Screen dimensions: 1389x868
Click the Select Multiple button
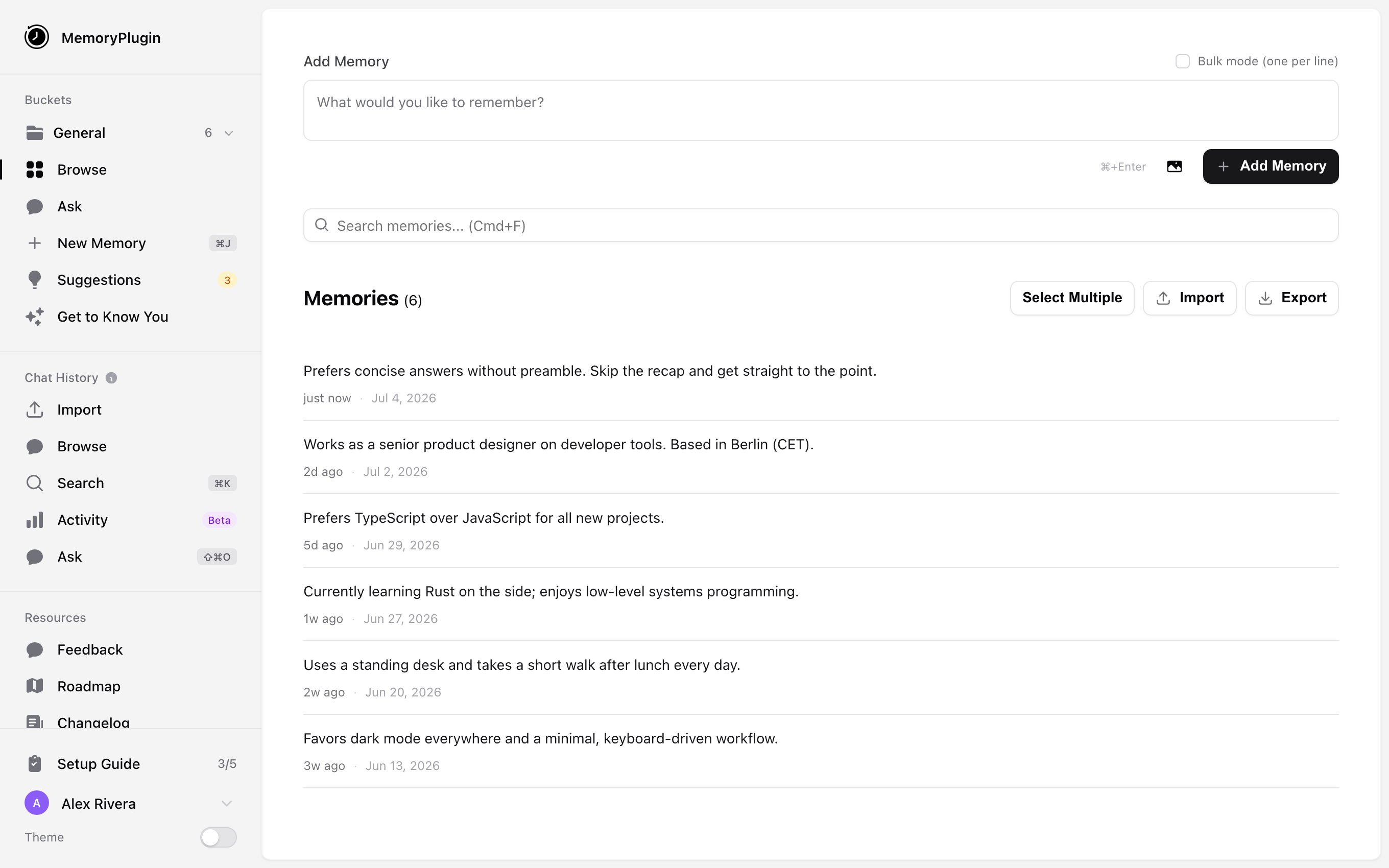[1072, 298]
